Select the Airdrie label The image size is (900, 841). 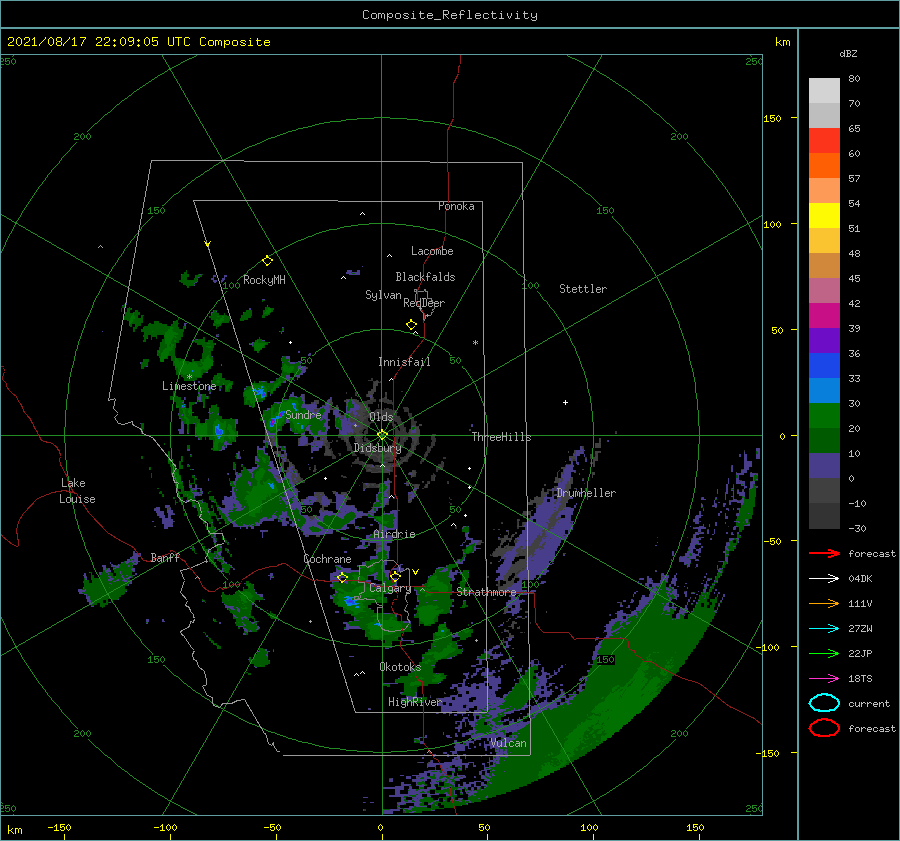(394, 534)
